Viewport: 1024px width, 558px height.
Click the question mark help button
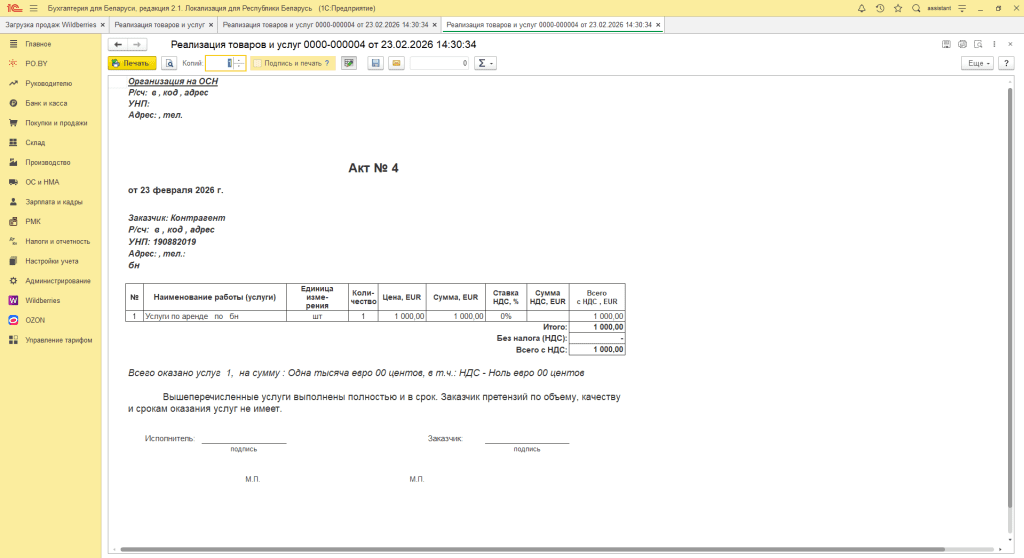(1005, 63)
